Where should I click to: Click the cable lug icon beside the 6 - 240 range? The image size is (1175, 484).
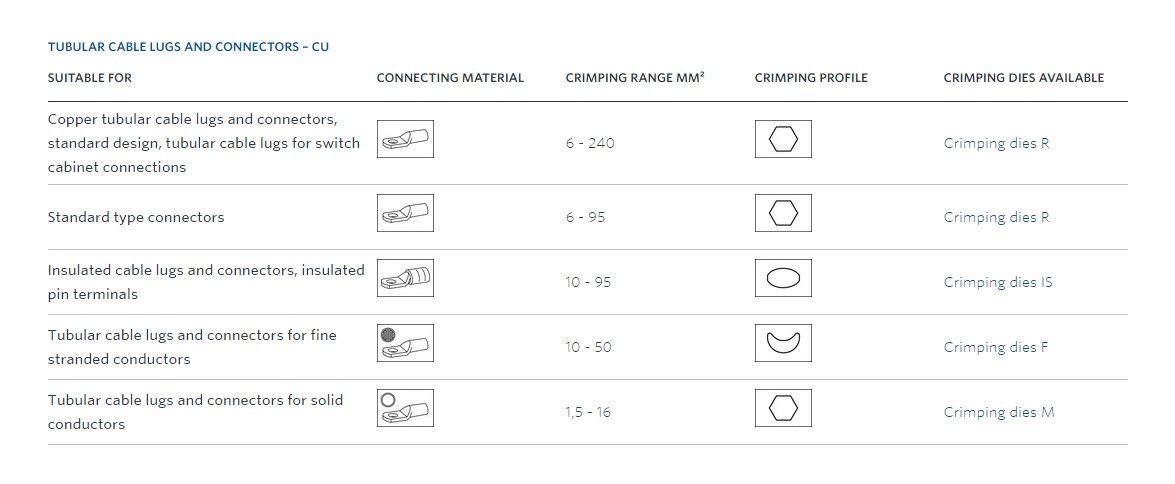(405, 139)
